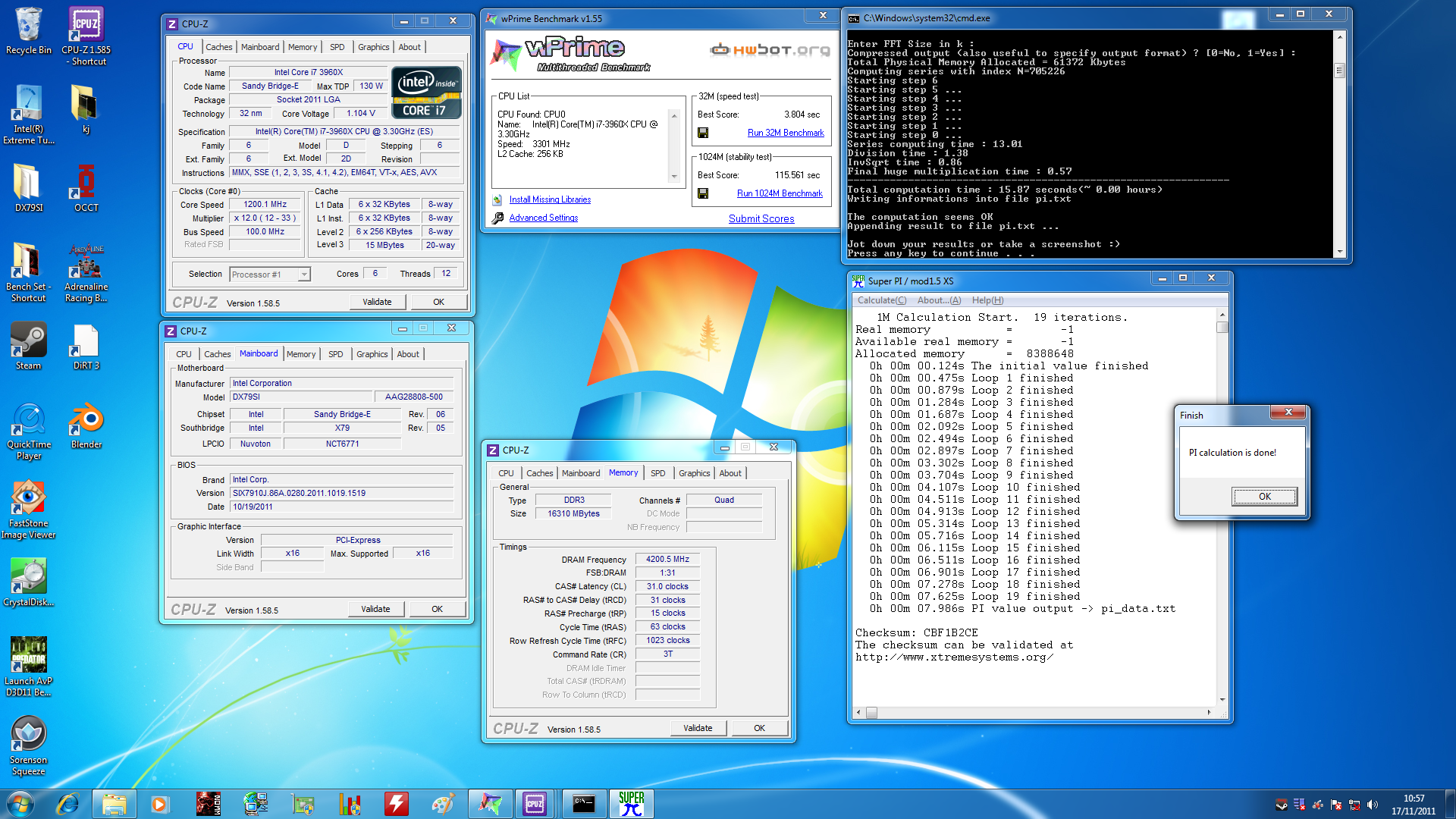Launch AvP D3D11 Benchmark desktop icon
Viewport: 1456px width, 819px height.
tap(28, 667)
